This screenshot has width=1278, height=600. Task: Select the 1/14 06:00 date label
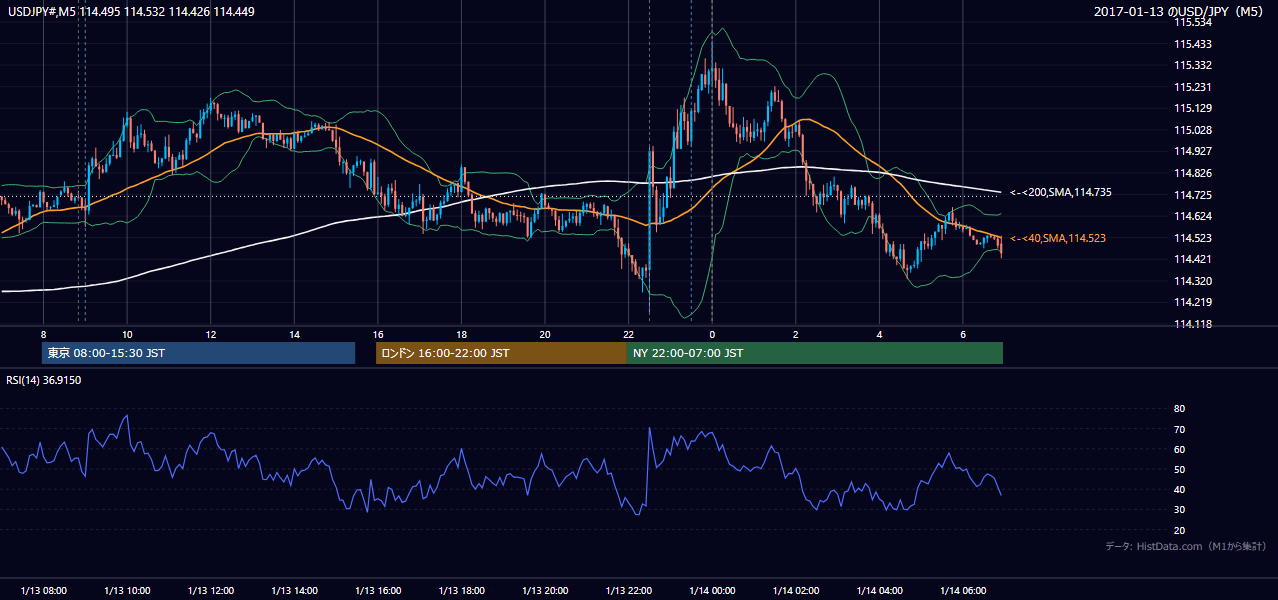[962, 591]
